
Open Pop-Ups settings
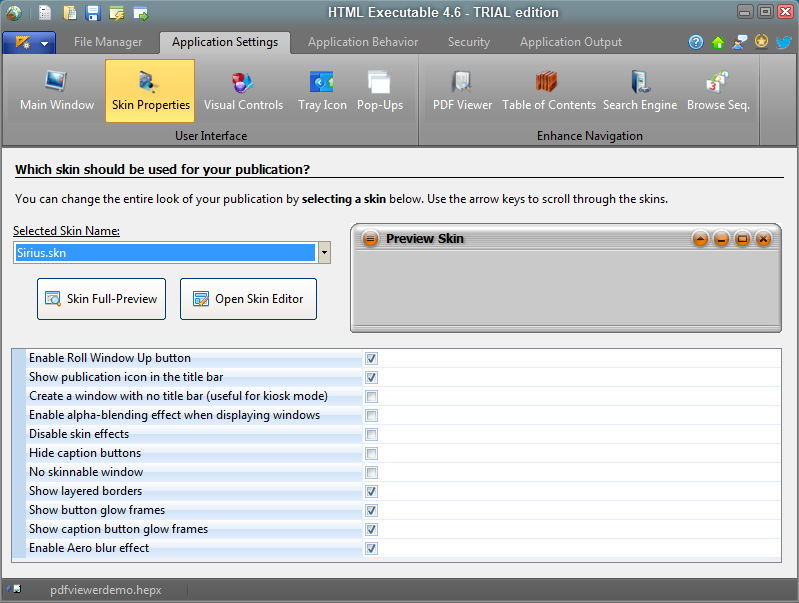380,91
